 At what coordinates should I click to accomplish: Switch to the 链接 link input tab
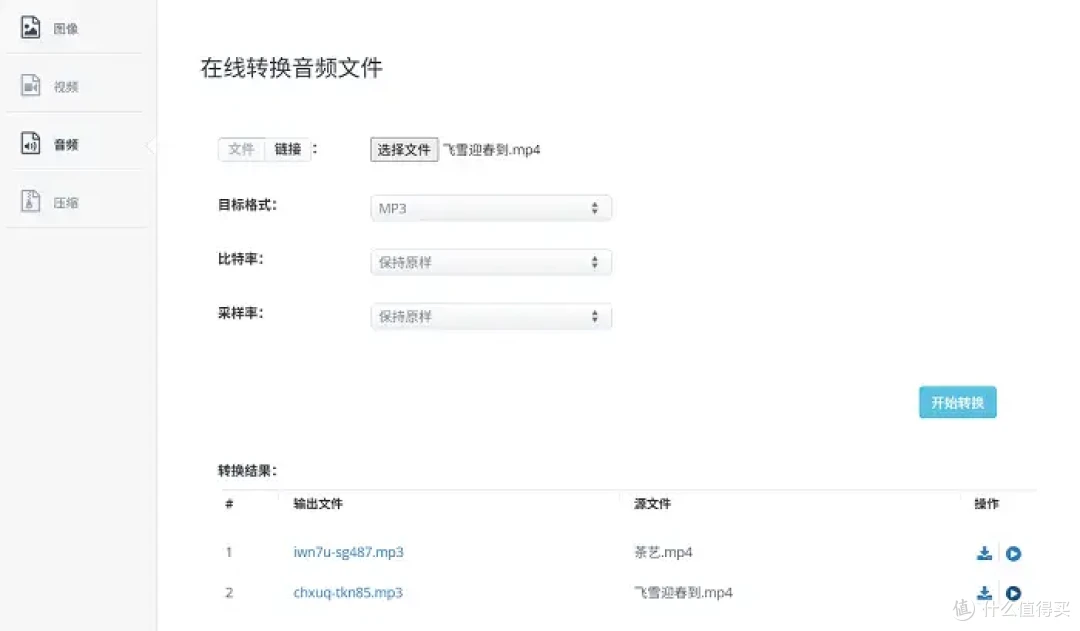click(x=287, y=149)
